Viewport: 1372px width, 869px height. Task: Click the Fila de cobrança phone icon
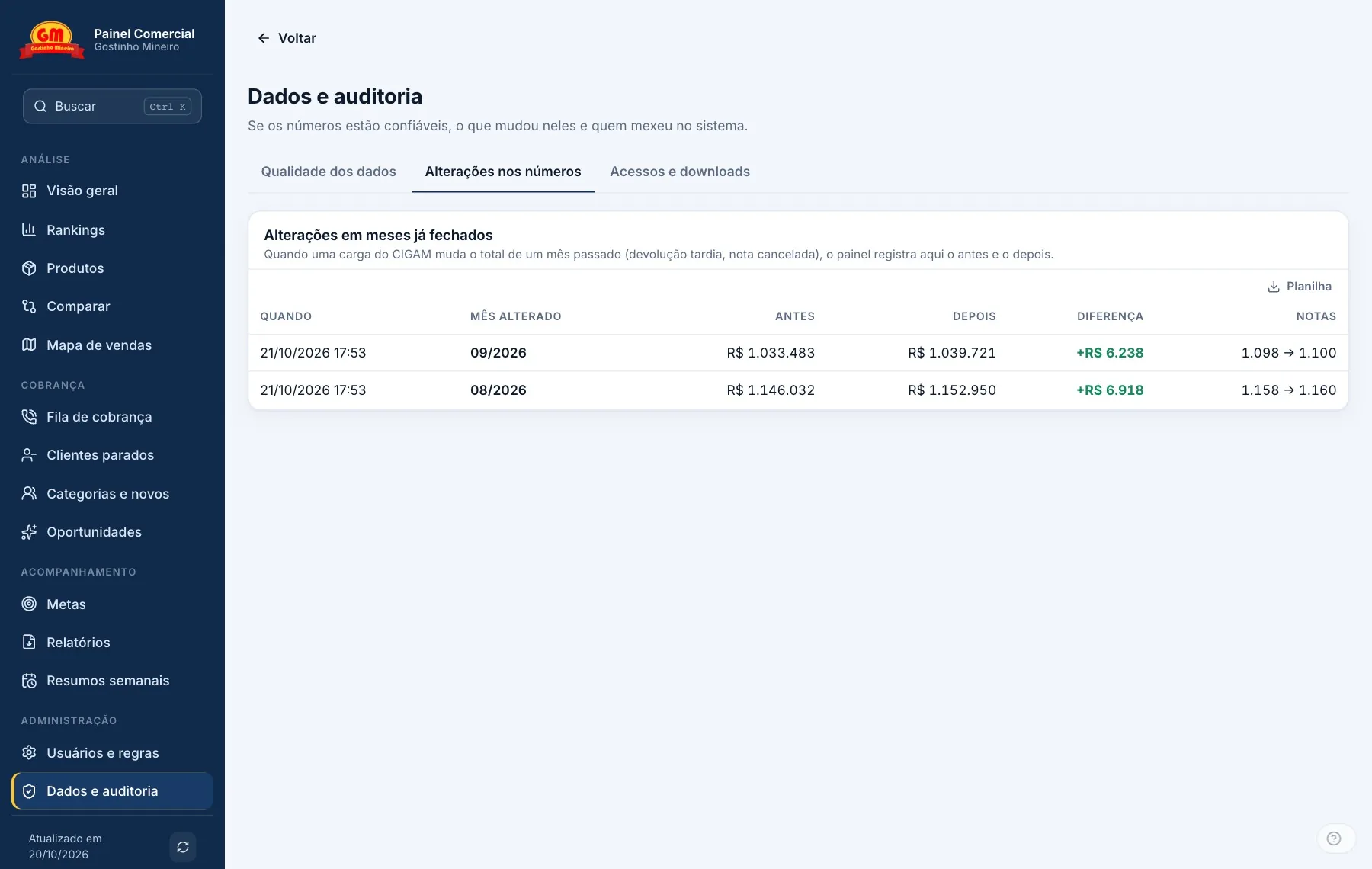tap(29, 417)
